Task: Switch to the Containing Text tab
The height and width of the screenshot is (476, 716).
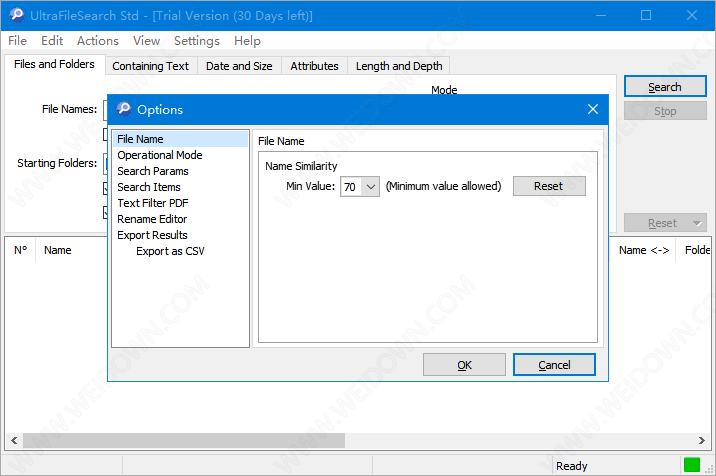Action: pos(151,66)
